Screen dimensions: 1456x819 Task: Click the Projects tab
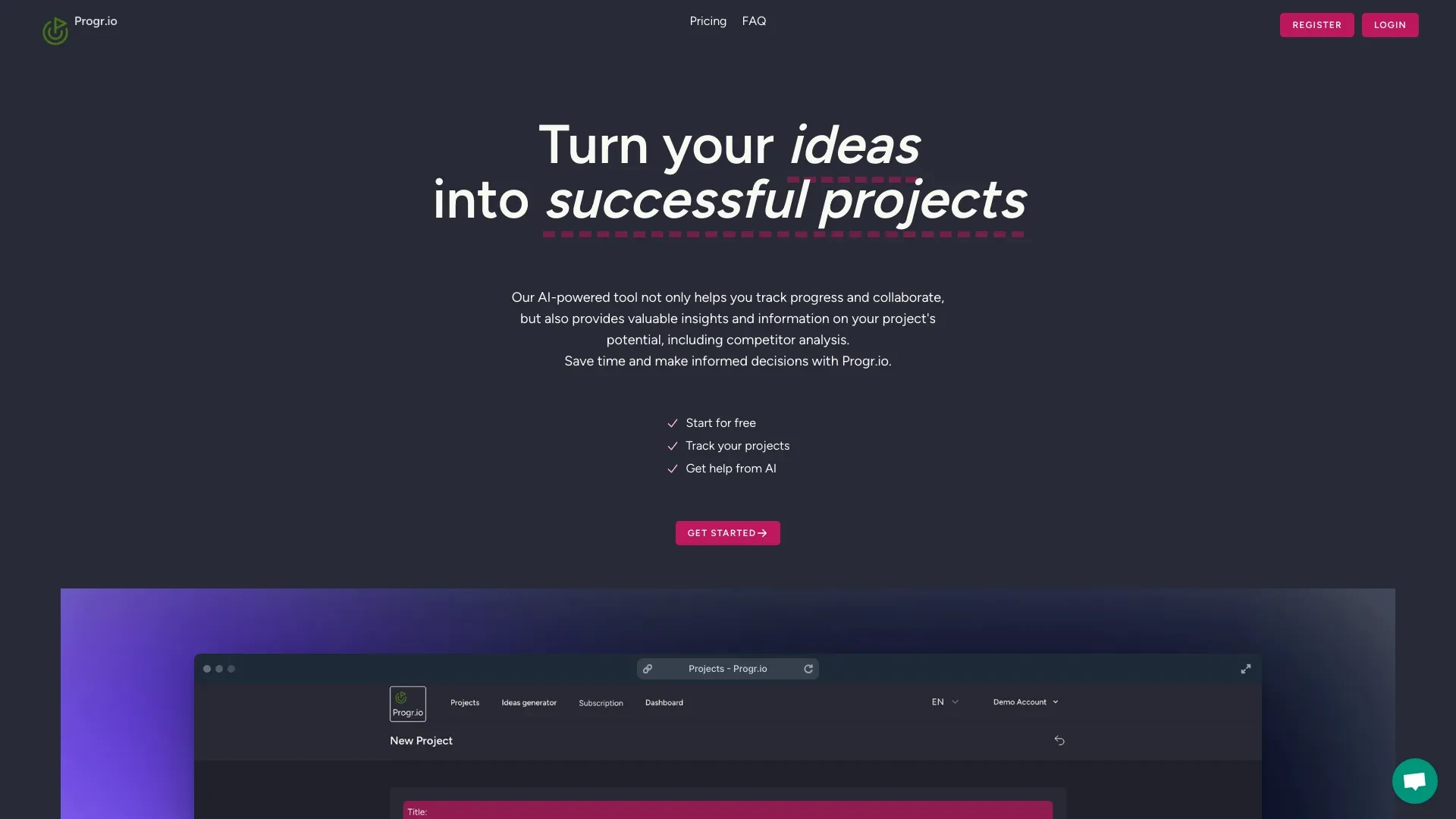(464, 702)
